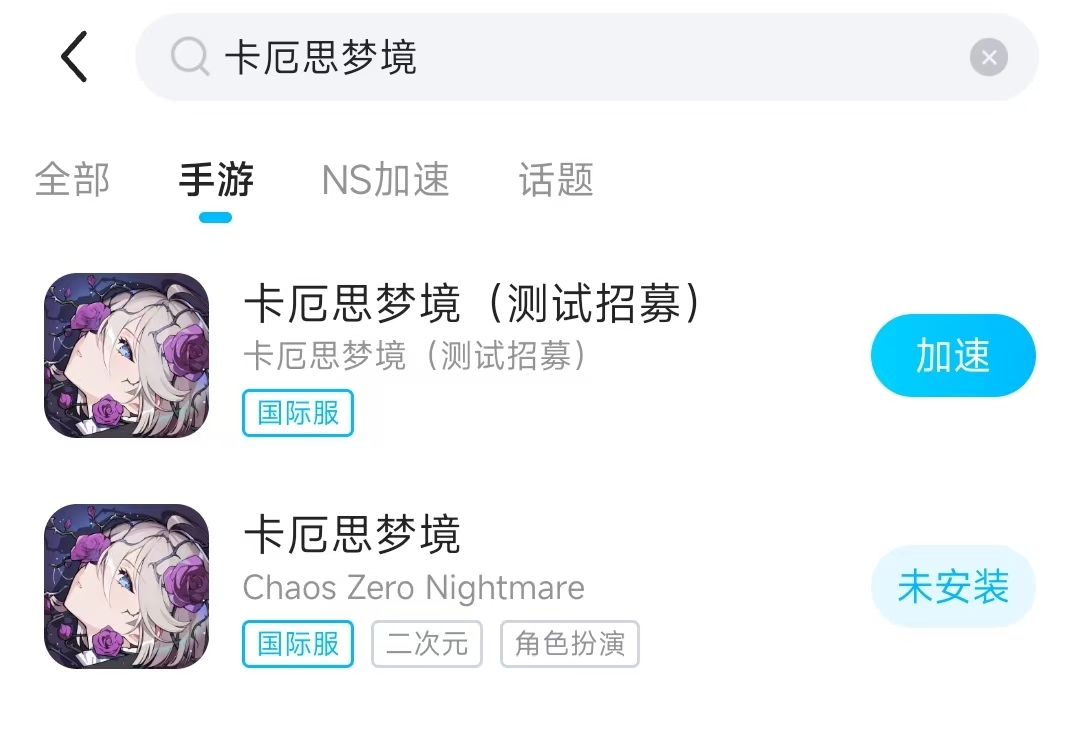The height and width of the screenshot is (740, 1080).
Task: Select the 手游 tab
Action: tap(216, 181)
